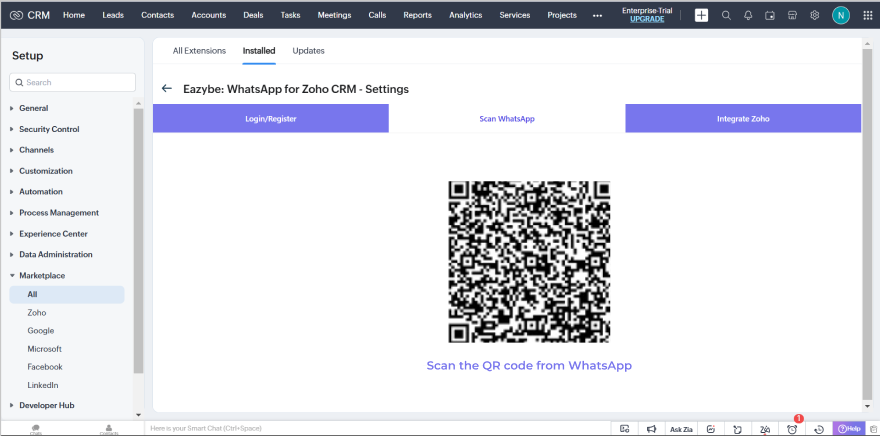Click the user profile avatar N

[840, 15]
